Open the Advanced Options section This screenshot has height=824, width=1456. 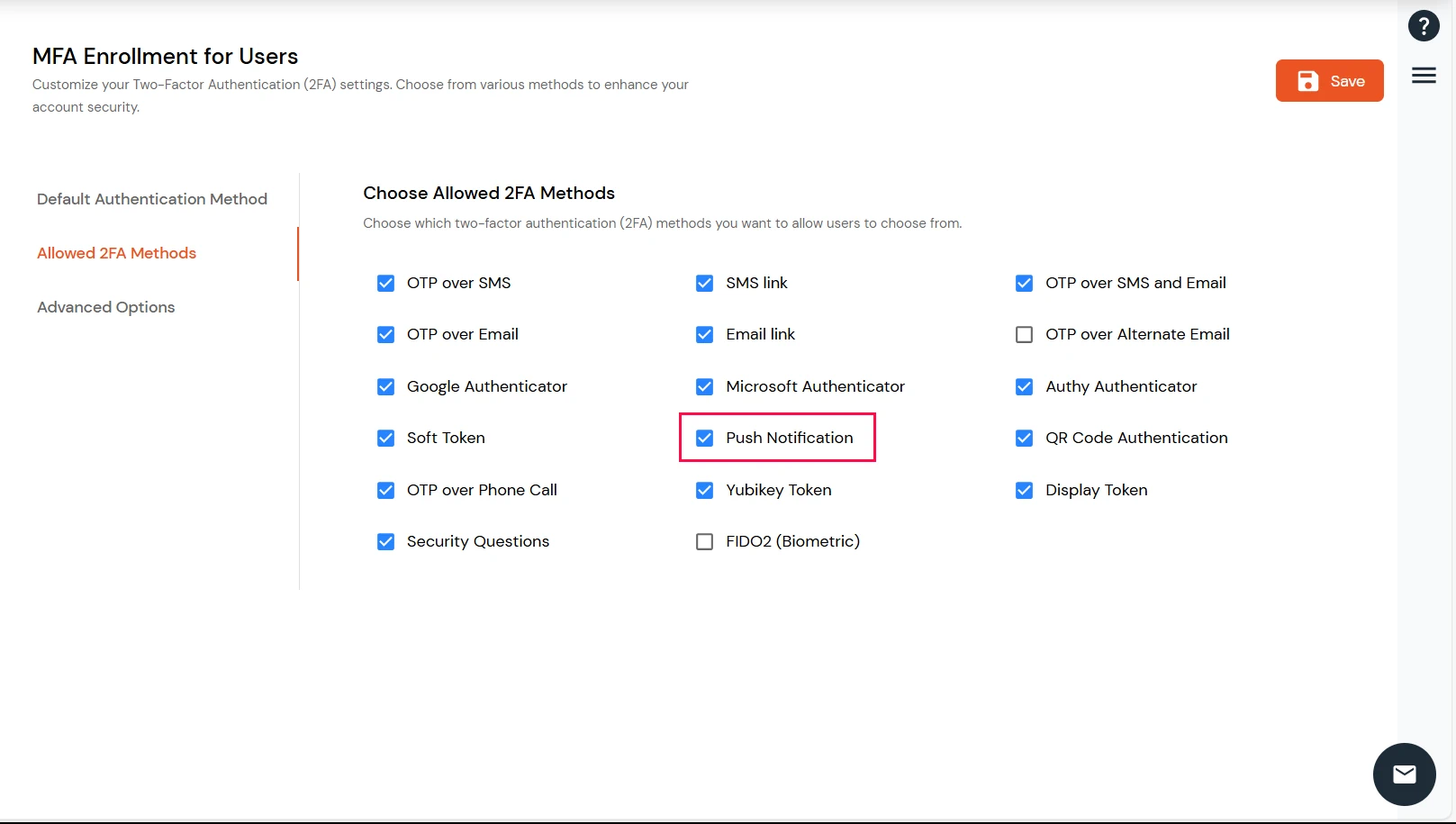105,307
